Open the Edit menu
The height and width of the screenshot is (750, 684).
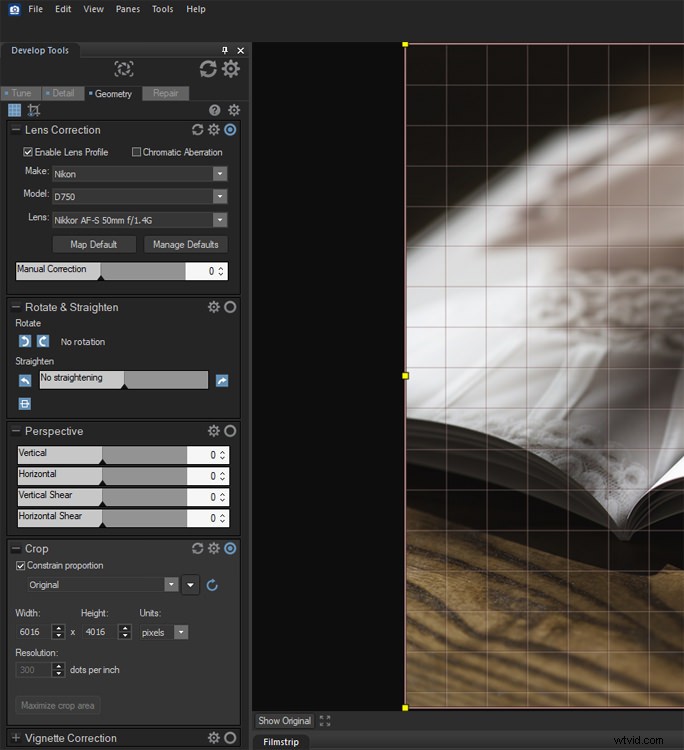[63, 9]
